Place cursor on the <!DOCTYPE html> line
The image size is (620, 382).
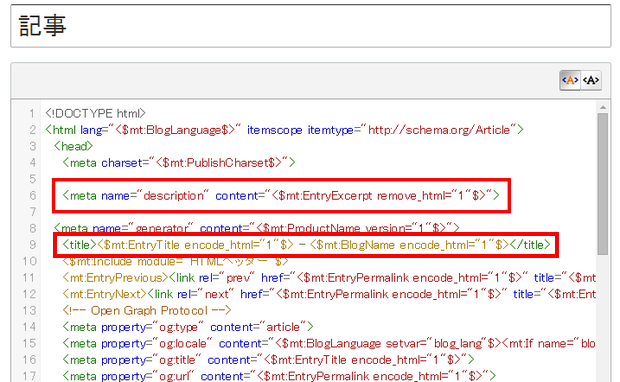(95, 113)
